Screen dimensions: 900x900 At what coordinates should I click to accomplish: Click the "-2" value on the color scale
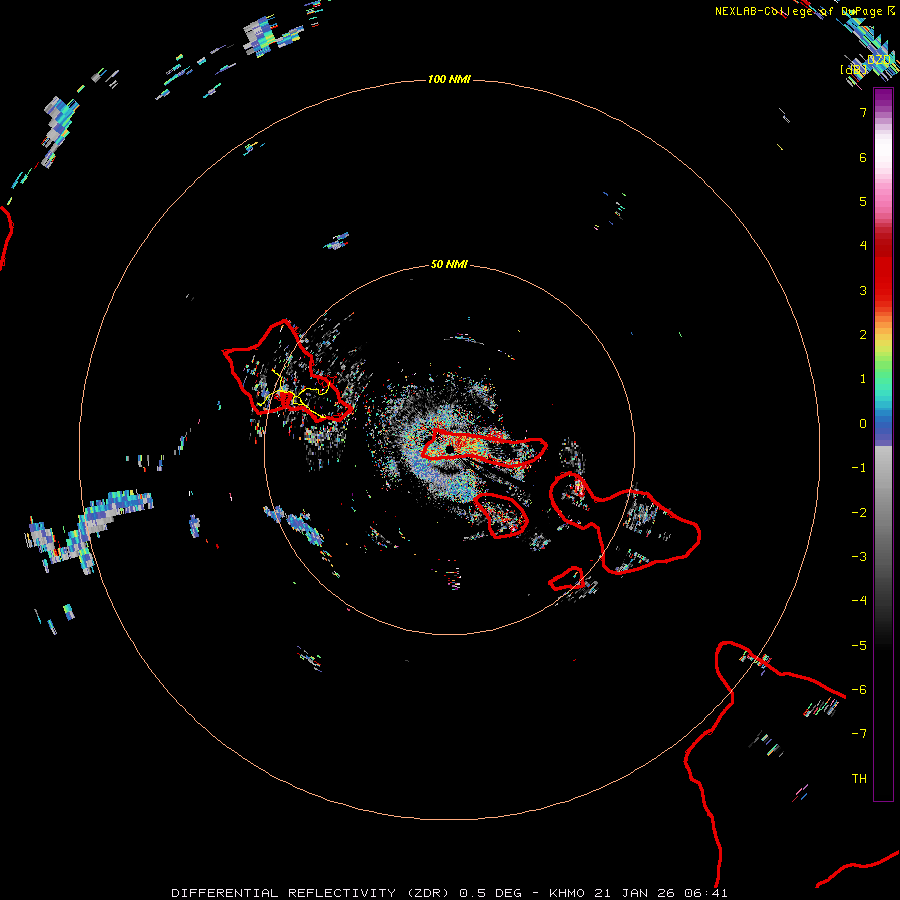pos(859,513)
